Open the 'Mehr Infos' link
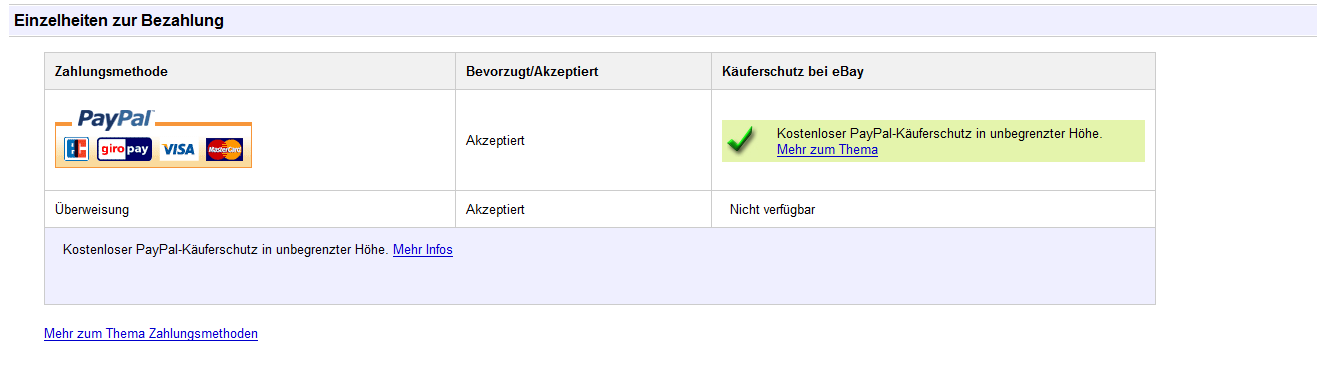 (423, 250)
